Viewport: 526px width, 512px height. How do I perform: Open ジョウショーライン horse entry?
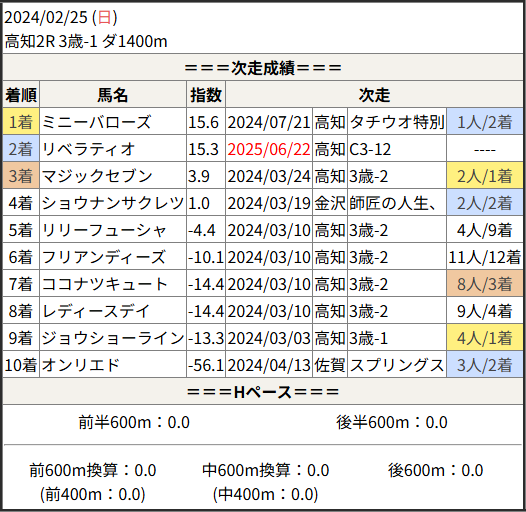point(113,338)
